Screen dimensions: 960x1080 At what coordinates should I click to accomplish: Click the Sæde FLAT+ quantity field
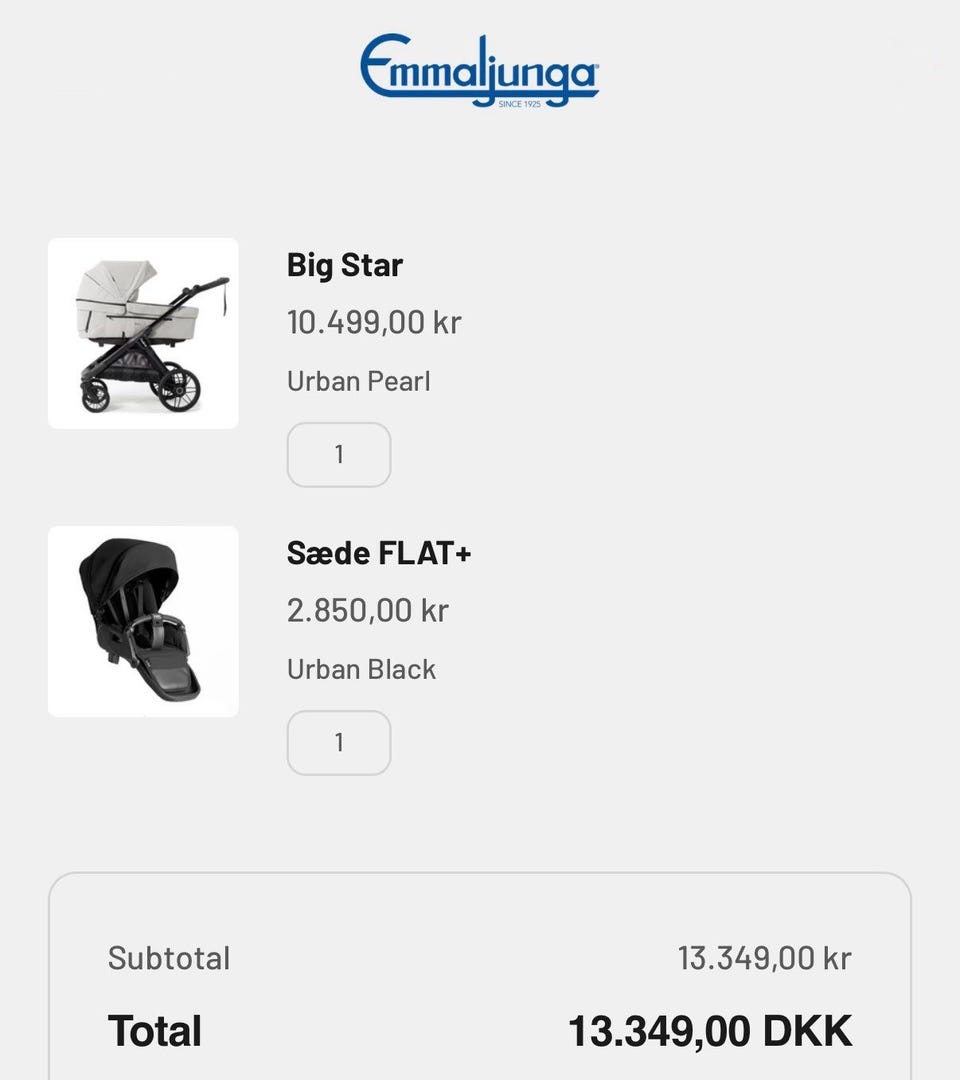click(339, 743)
